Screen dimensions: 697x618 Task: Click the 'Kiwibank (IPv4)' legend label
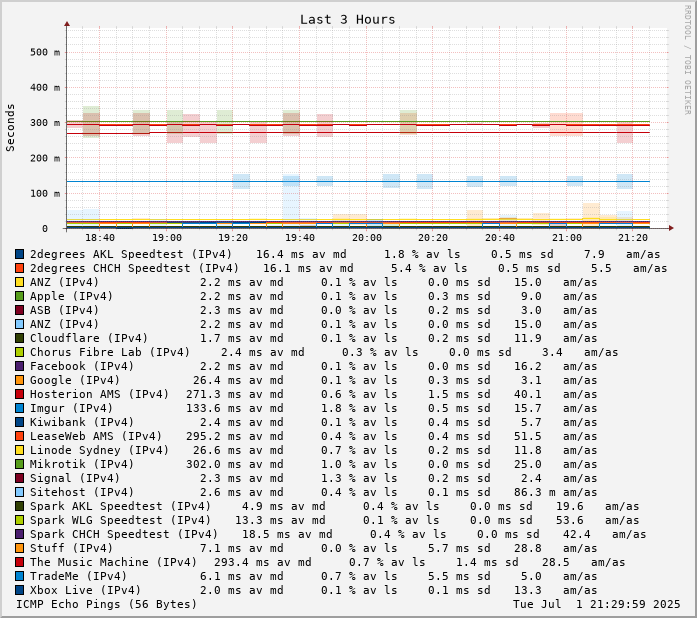click(82, 422)
